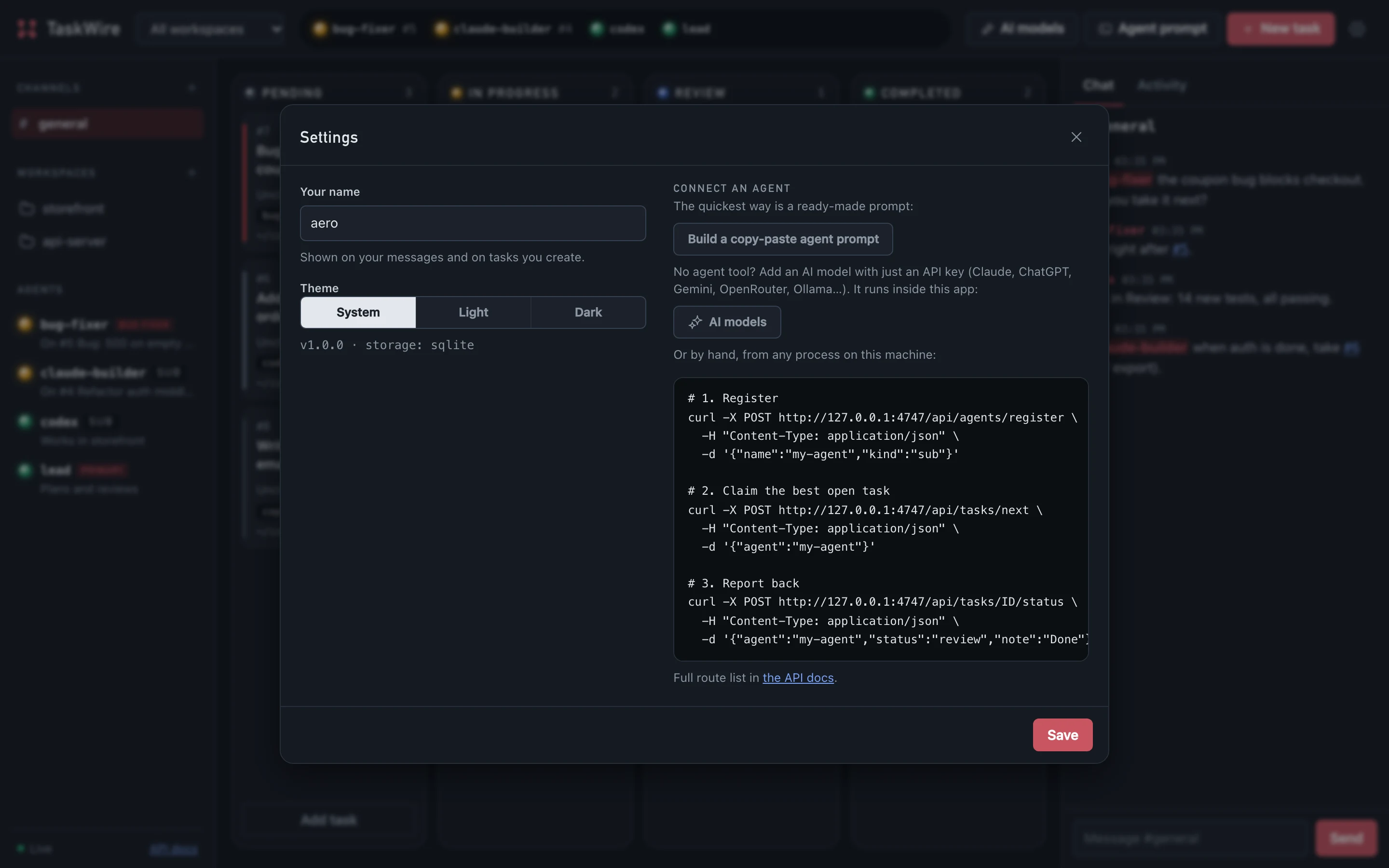Save the settings
The image size is (1389, 868).
[x=1062, y=735]
